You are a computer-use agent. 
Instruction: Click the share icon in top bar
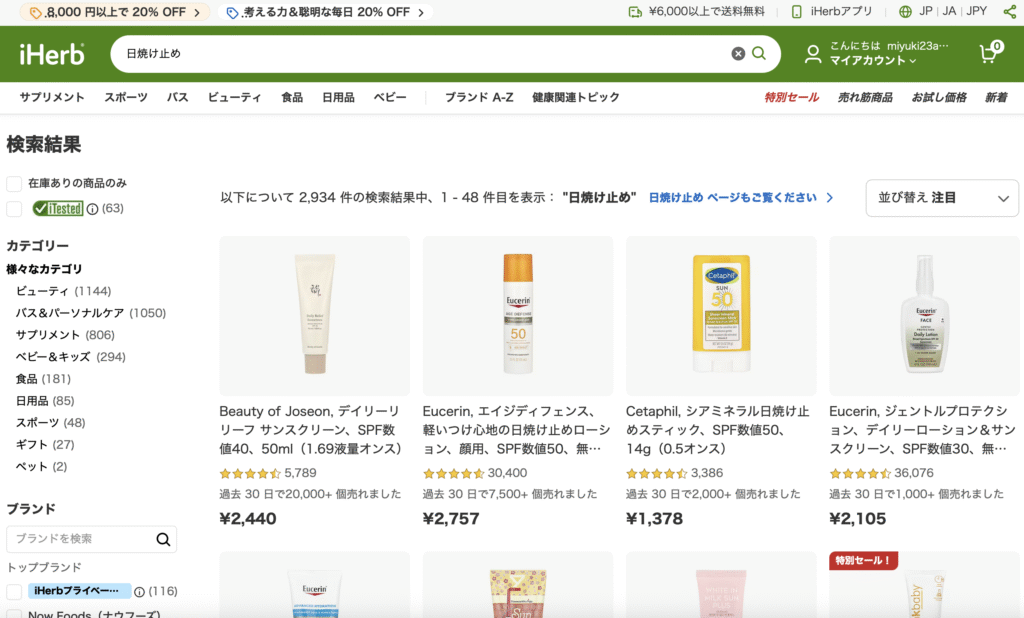tap(1009, 12)
